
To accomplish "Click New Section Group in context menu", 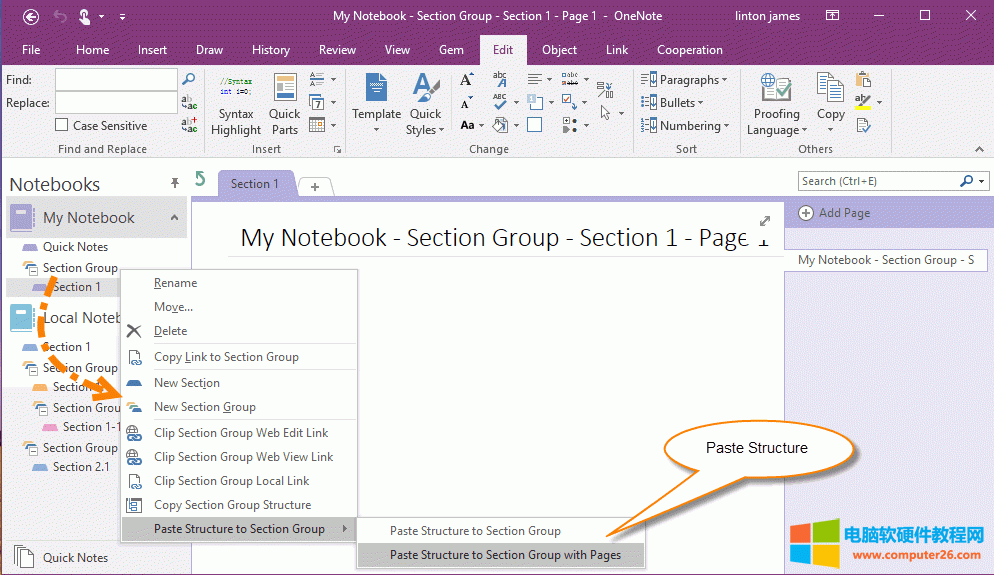I will click(x=204, y=407).
